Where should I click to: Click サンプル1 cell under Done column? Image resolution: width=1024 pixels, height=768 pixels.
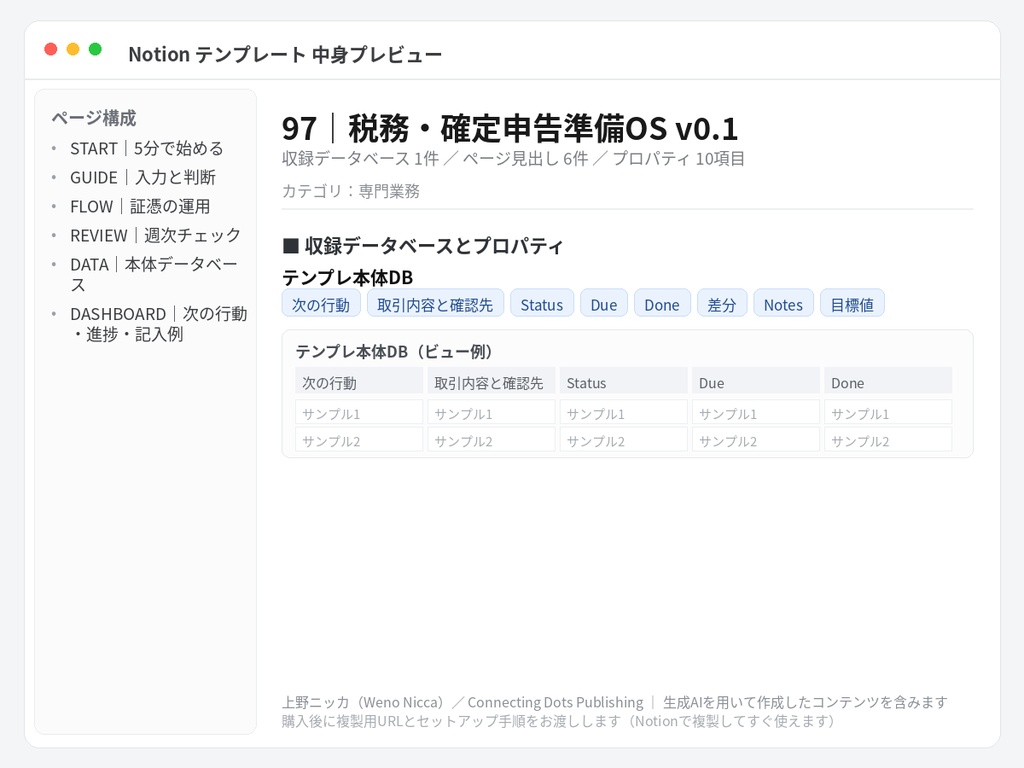pos(888,413)
